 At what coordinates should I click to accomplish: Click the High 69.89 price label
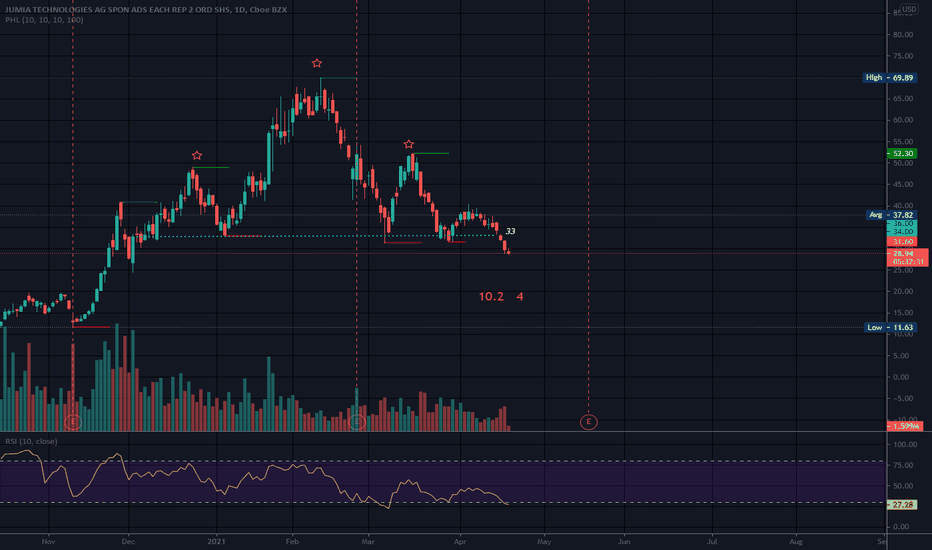click(x=890, y=77)
